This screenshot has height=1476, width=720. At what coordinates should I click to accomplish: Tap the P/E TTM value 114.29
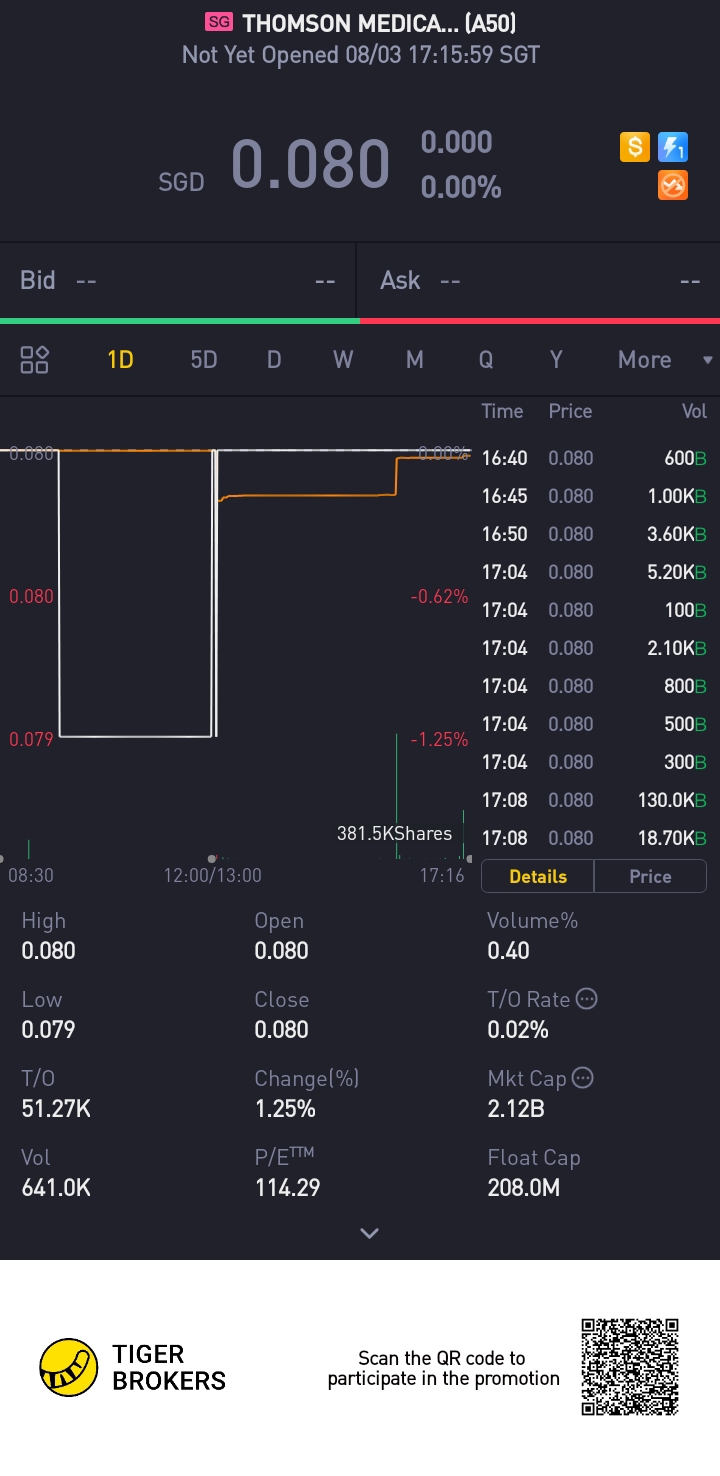point(287,1187)
